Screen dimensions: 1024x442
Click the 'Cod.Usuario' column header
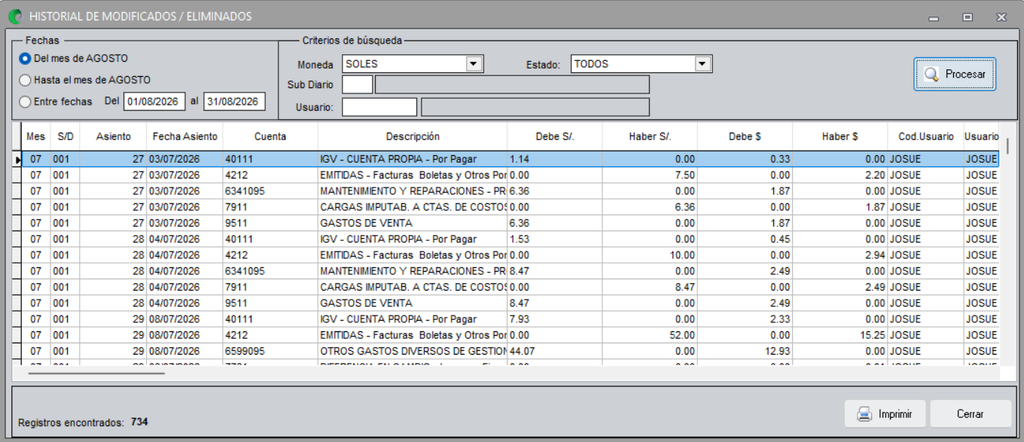pyautogui.click(x=926, y=136)
